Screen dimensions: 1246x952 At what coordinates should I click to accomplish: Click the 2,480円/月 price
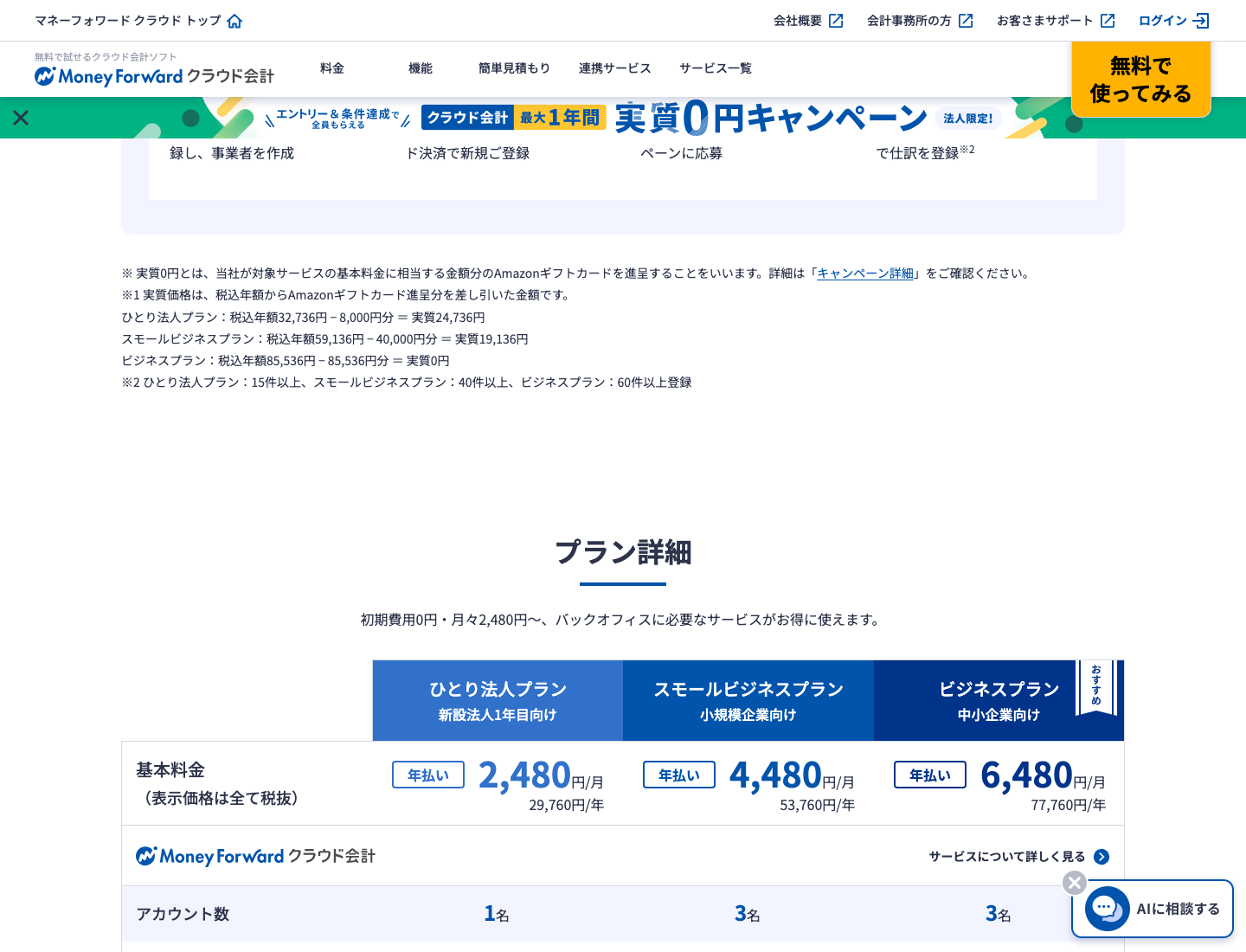(541, 775)
